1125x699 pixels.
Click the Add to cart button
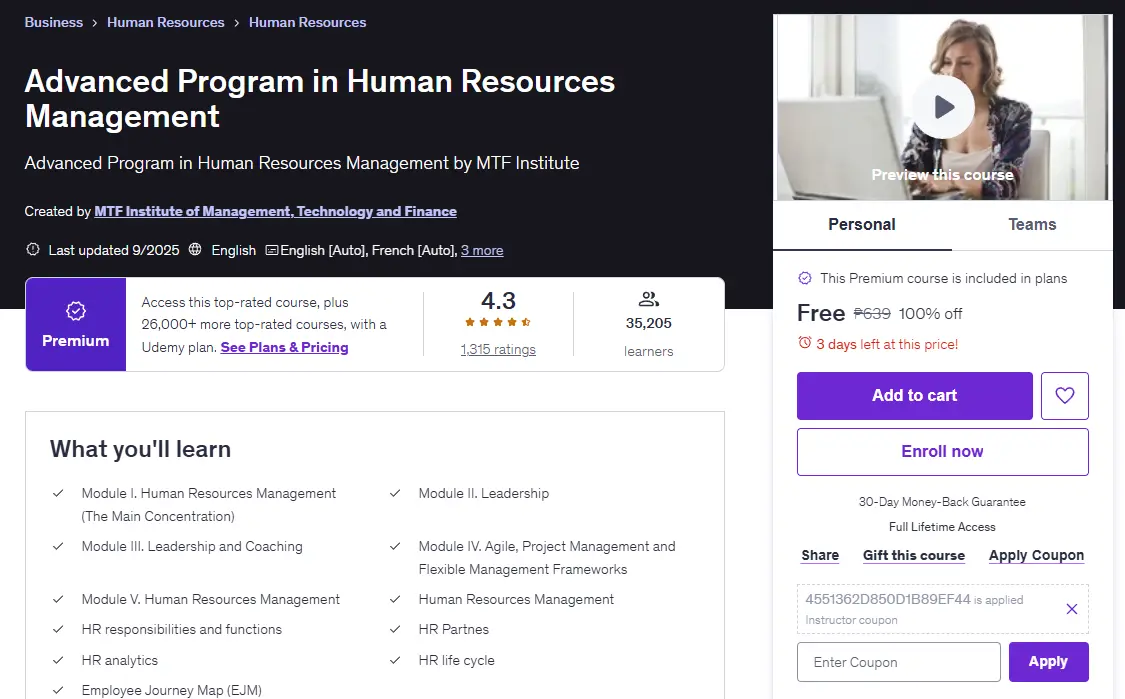click(x=915, y=395)
